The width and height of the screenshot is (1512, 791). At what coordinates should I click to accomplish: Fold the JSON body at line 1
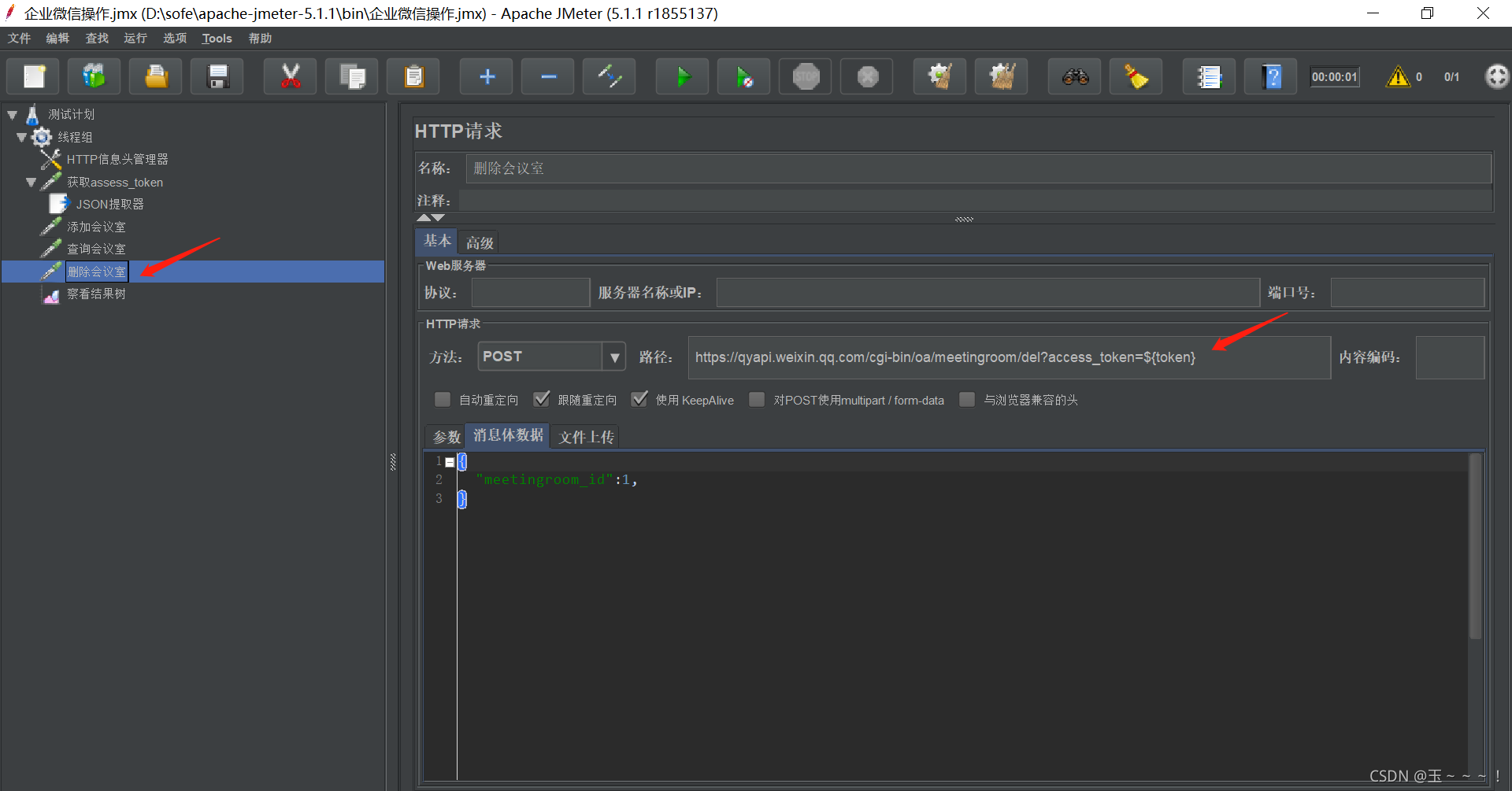[x=450, y=462]
